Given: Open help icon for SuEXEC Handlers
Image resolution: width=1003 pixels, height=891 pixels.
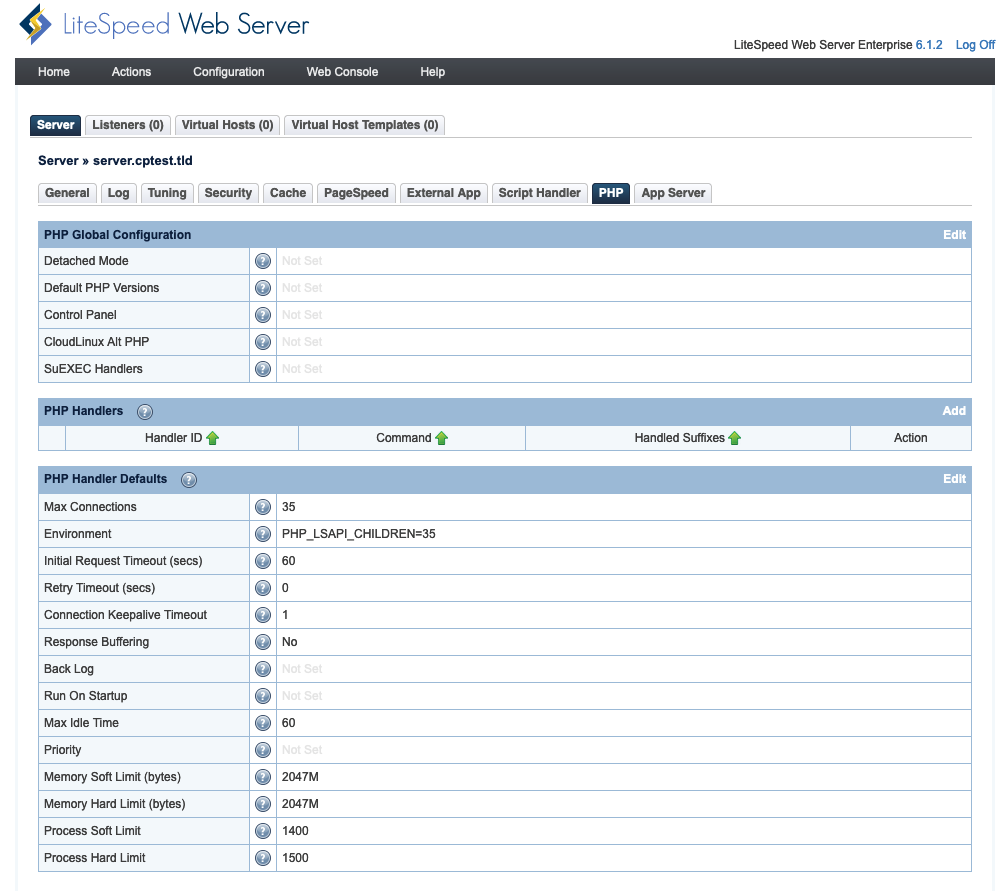Looking at the screenshot, I should point(263,369).
